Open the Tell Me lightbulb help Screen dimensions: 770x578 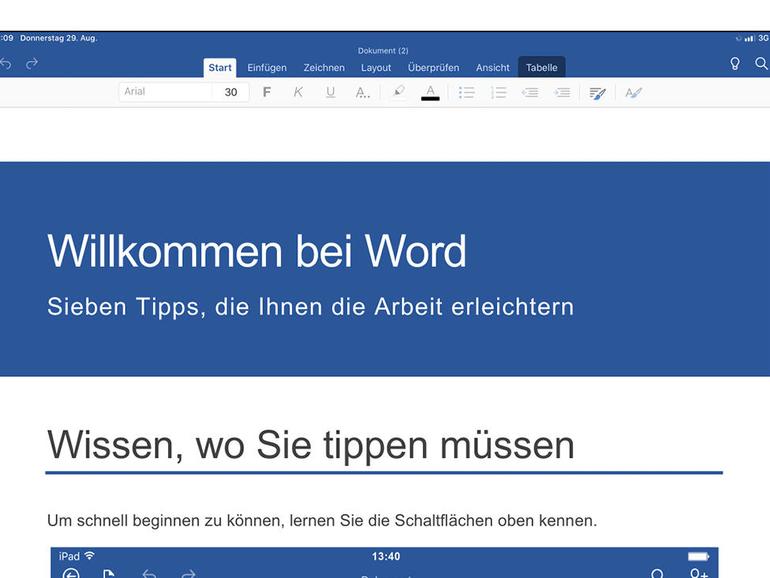pyautogui.click(x=735, y=64)
